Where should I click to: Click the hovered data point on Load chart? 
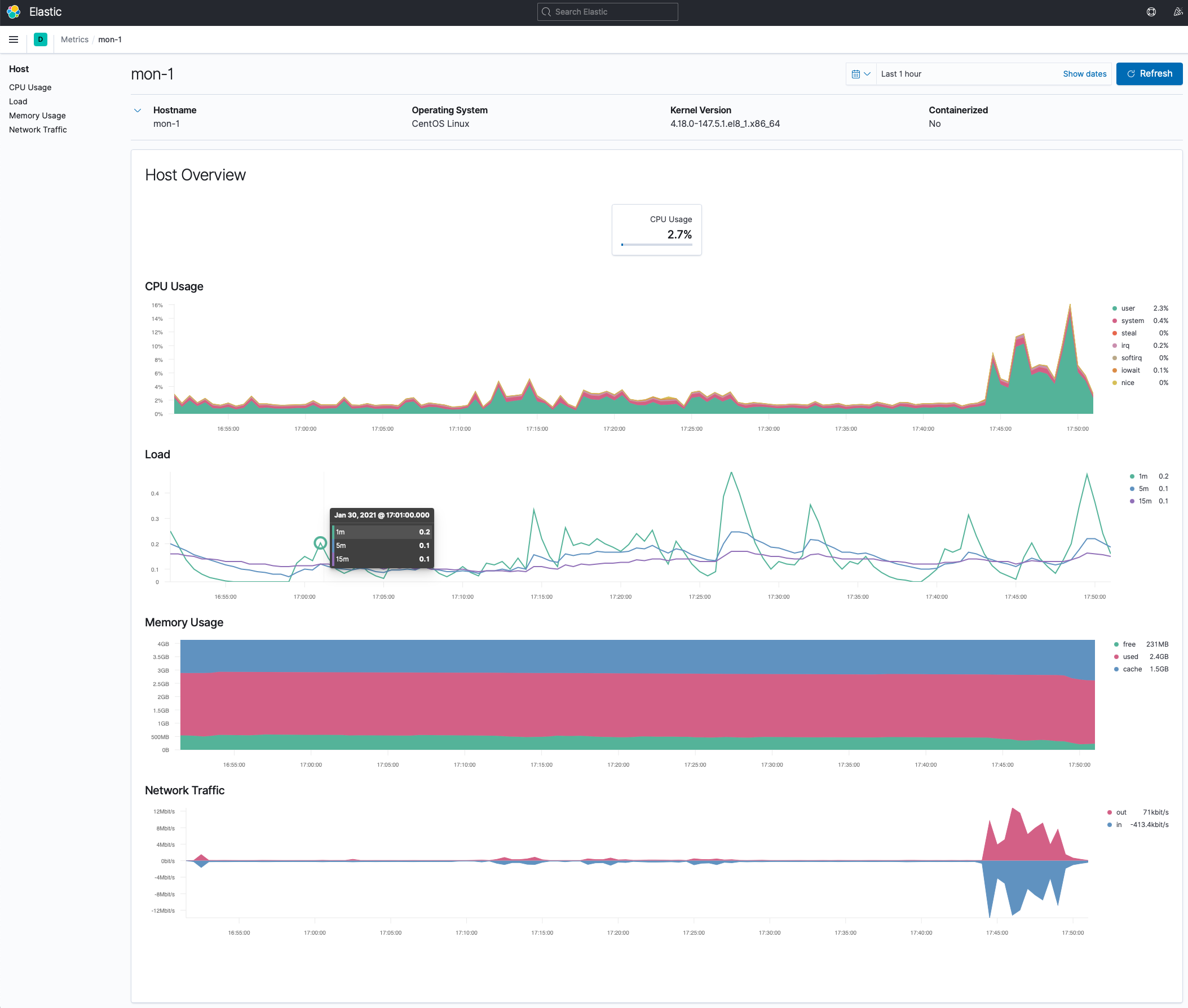321,543
